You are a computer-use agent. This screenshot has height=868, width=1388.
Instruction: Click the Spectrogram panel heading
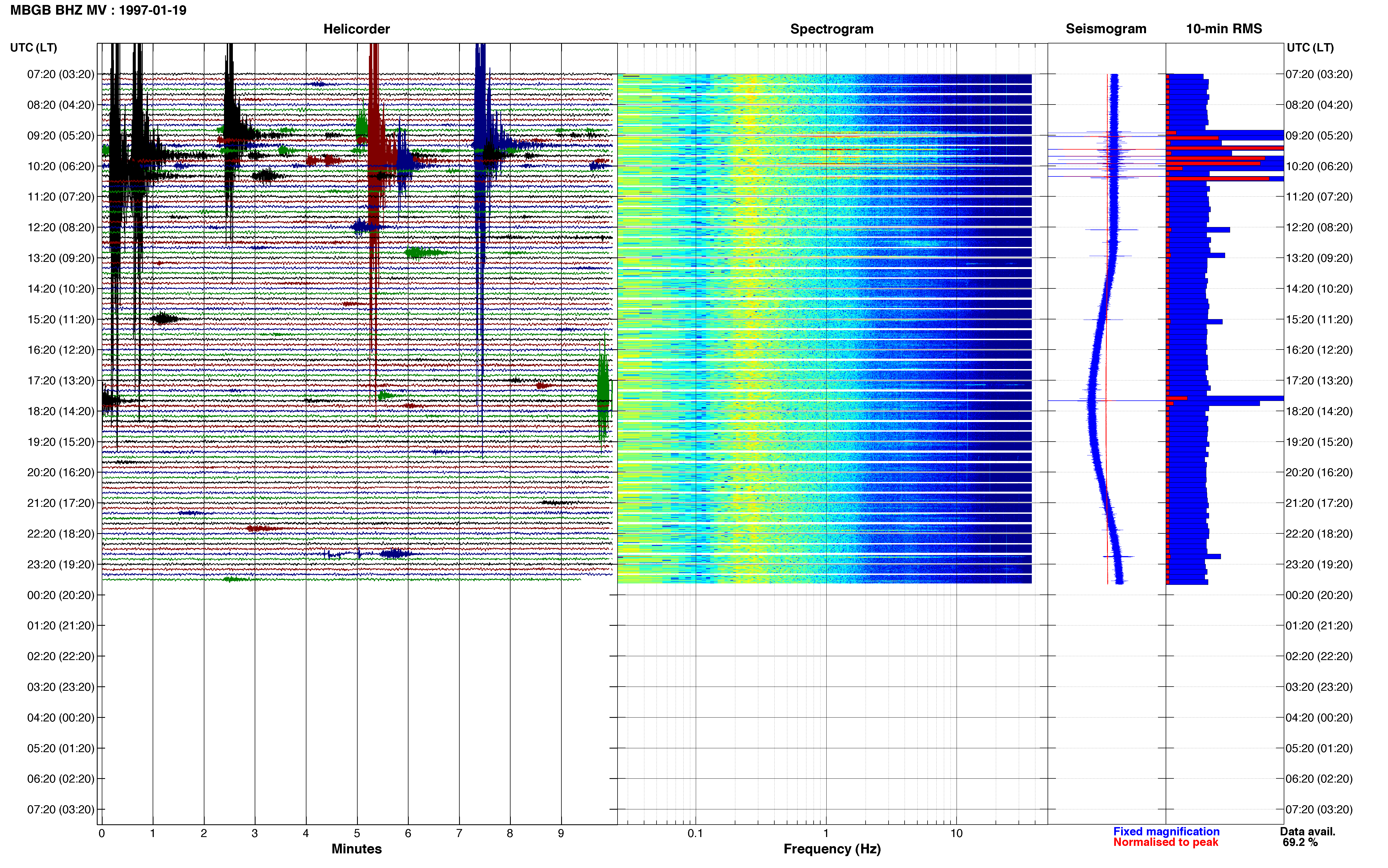[x=832, y=29]
